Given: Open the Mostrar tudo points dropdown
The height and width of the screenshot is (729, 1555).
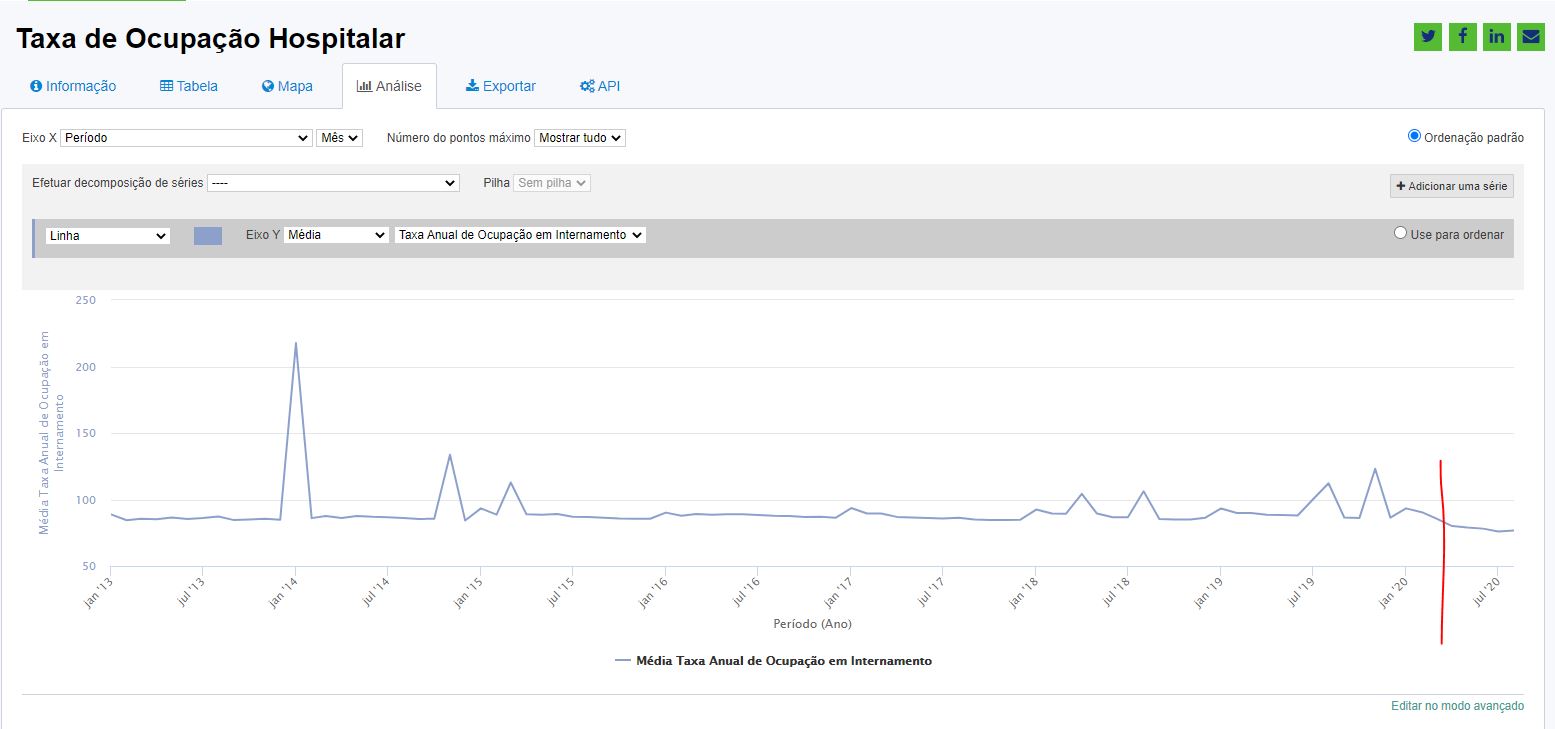Looking at the screenshot, I should [580, 138].
